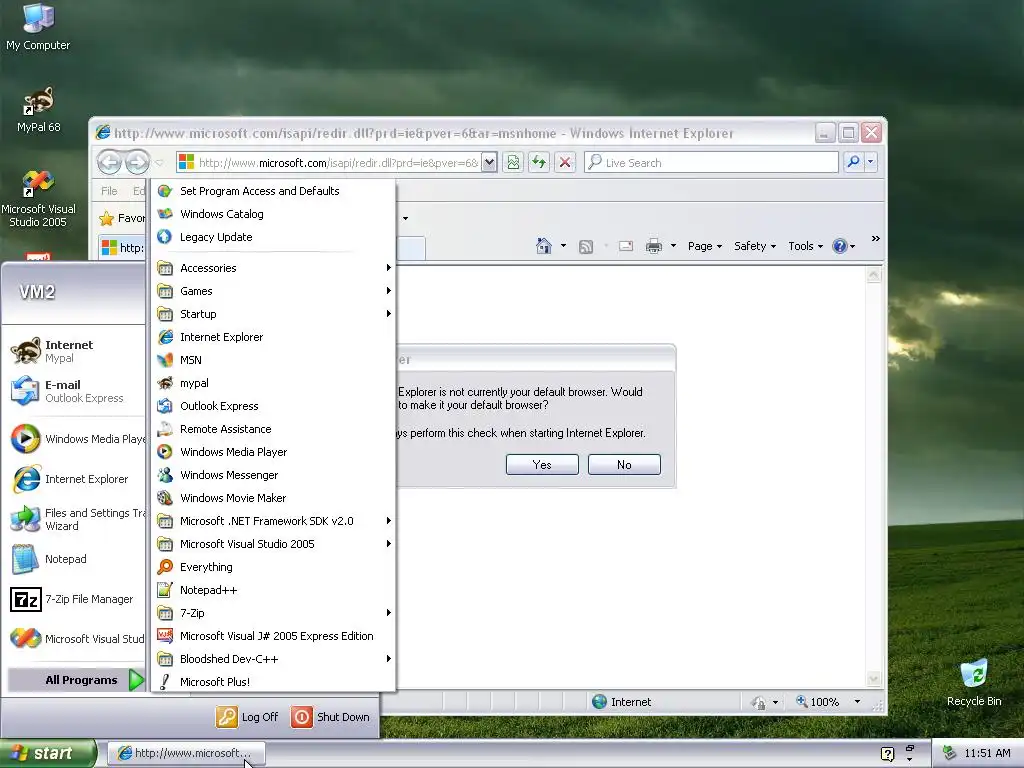Open the Safety dropdown menu
This screenshot has width=1024, height=768.
click(755, 246)
